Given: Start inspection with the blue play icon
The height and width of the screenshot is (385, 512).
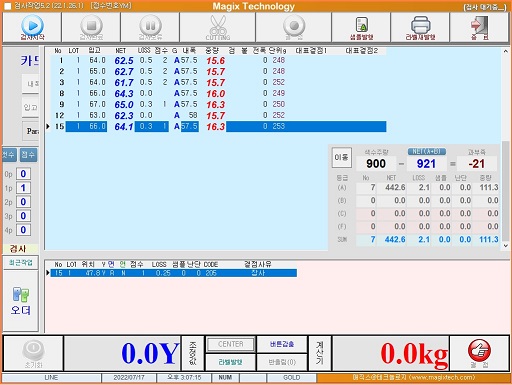Looking at the screenshot, I should point(32,25).
